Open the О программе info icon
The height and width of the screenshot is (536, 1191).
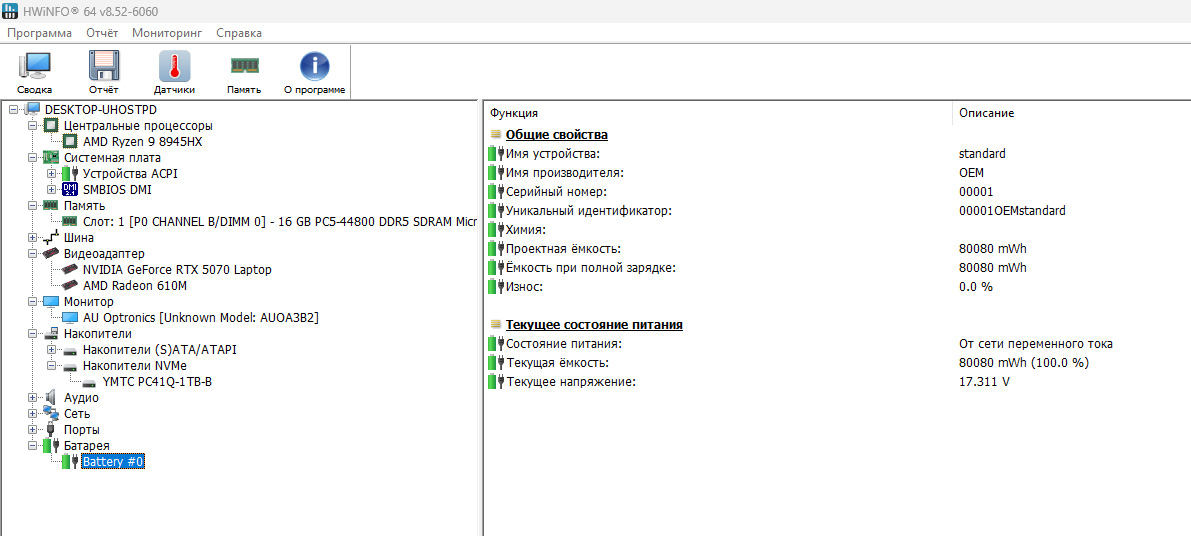[314, 73]
